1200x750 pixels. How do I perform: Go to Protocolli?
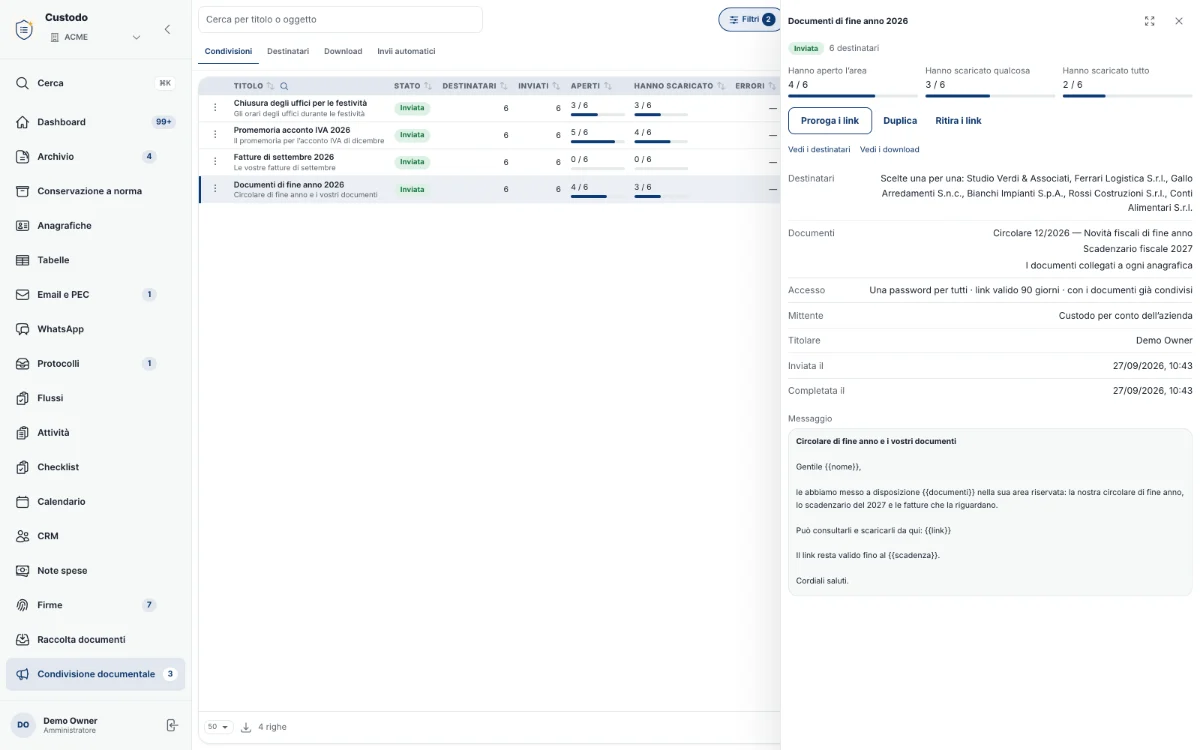click(x=95, y=364)
